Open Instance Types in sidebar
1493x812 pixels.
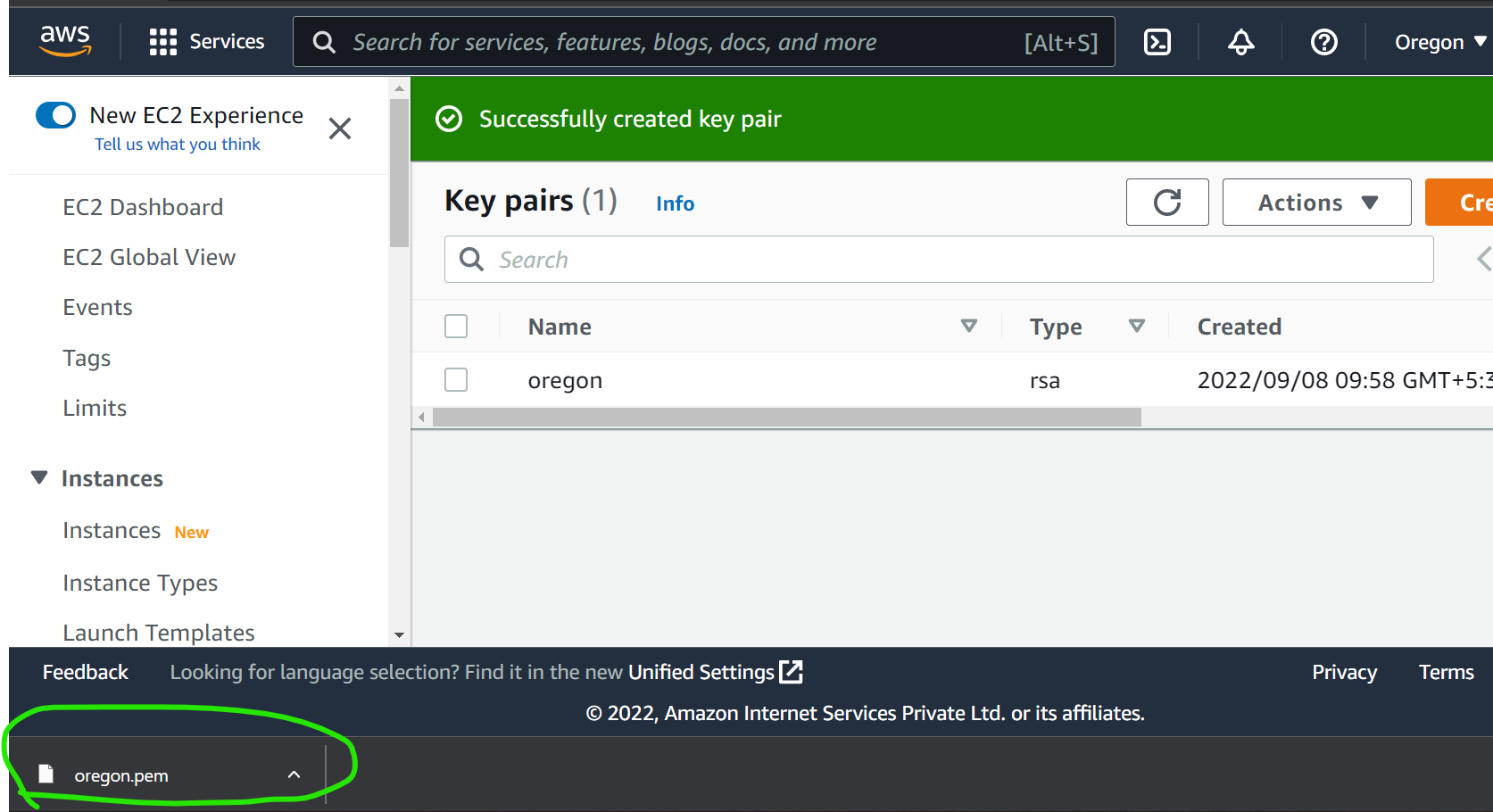pyautogui.click(x=140, y=583)
